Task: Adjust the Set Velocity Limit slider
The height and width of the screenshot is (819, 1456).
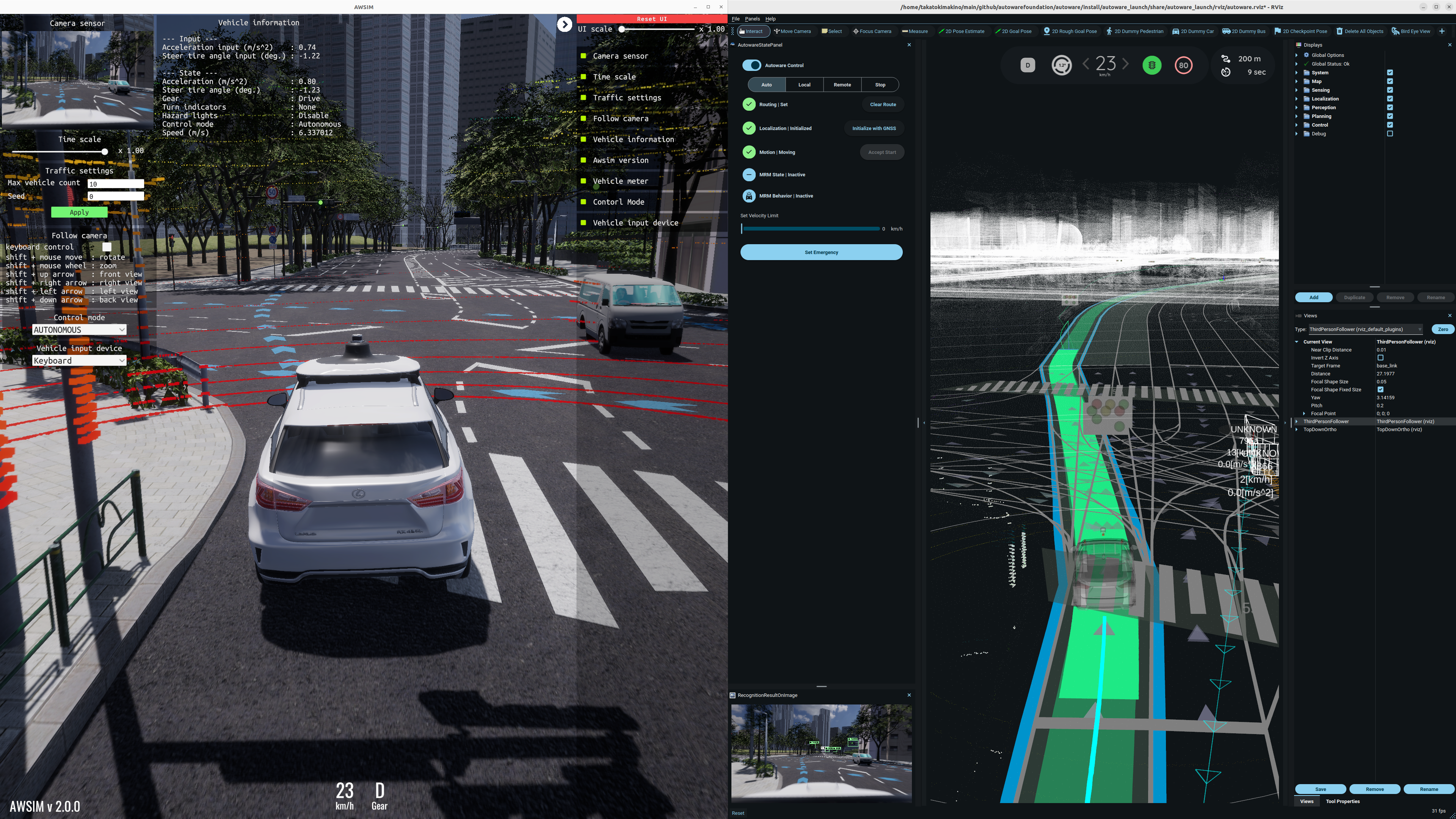Action: coord(810,229)
